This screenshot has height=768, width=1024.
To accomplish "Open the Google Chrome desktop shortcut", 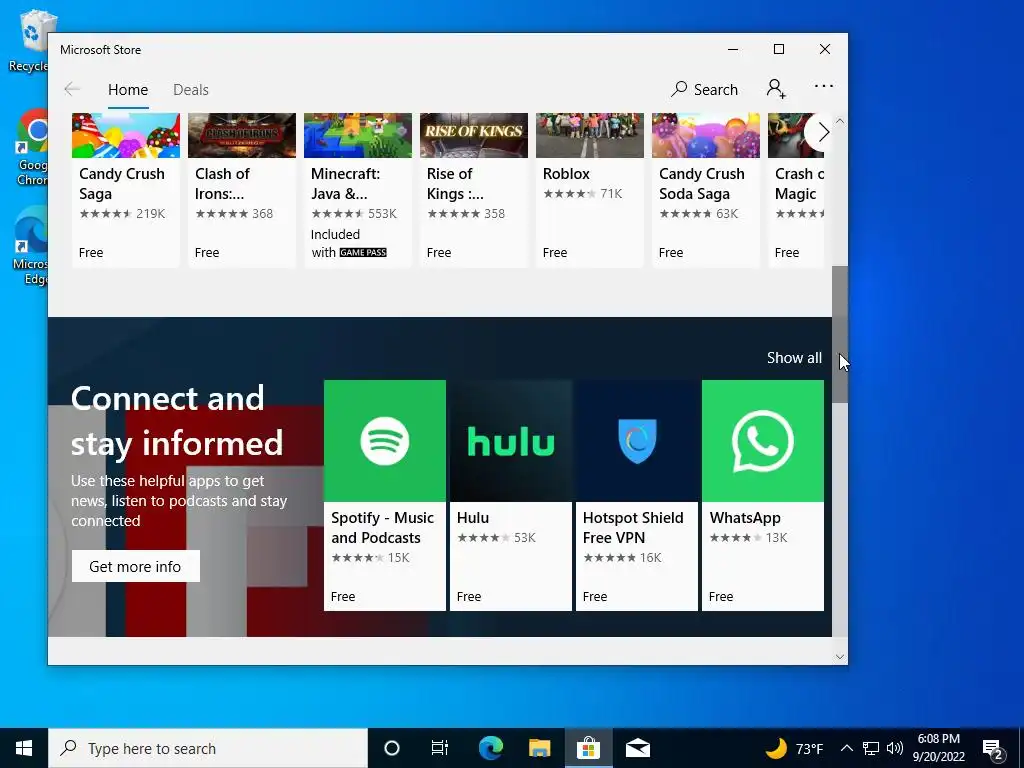I will point(31,146).
